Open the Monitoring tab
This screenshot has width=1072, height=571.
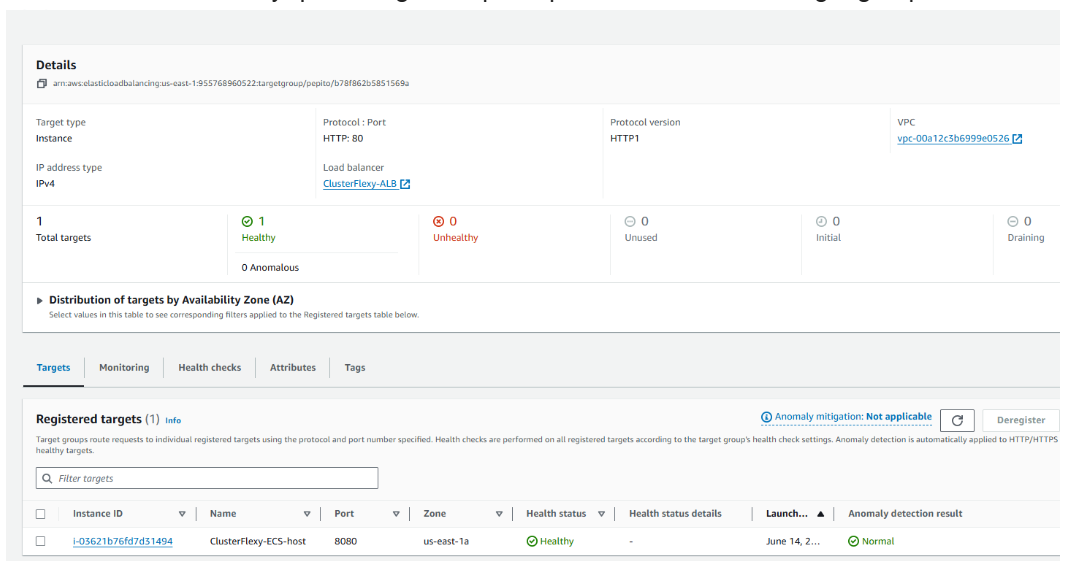click(124, 368)
